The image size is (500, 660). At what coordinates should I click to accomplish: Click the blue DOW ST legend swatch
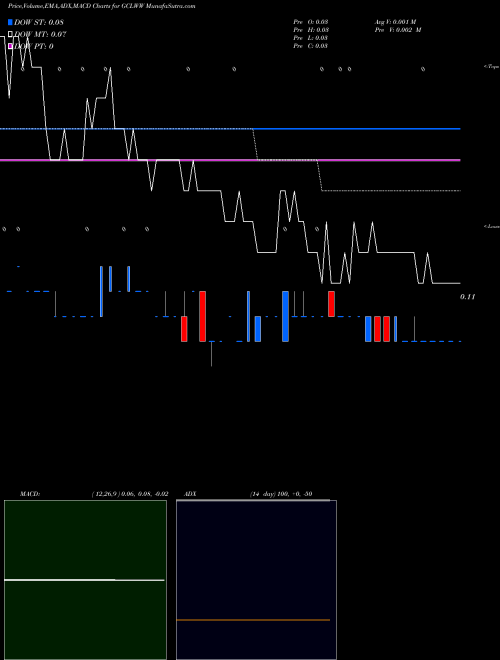click(10, 22)
